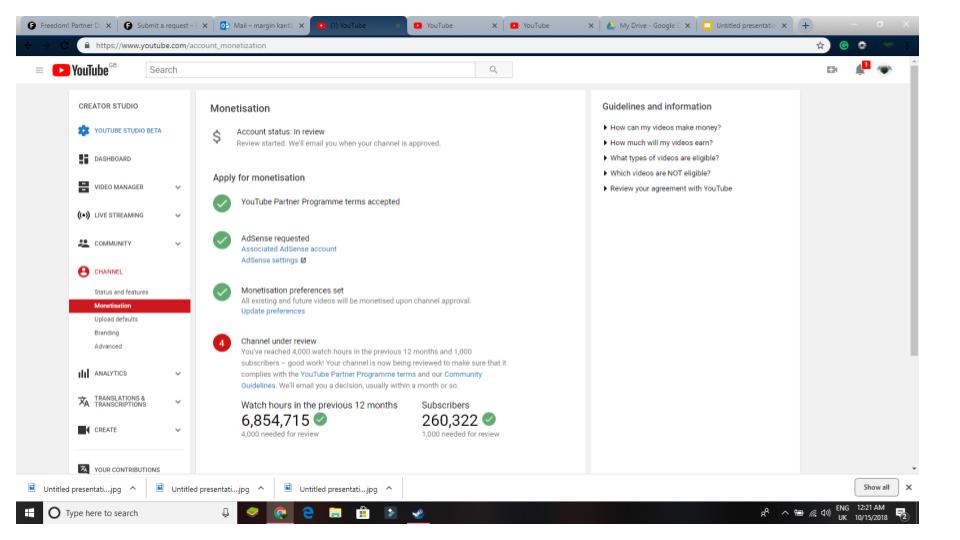Image resolution: width=960 pixels, height=540 pixels.
Task: Click the browser address bar
Action: tap(452, 45)
